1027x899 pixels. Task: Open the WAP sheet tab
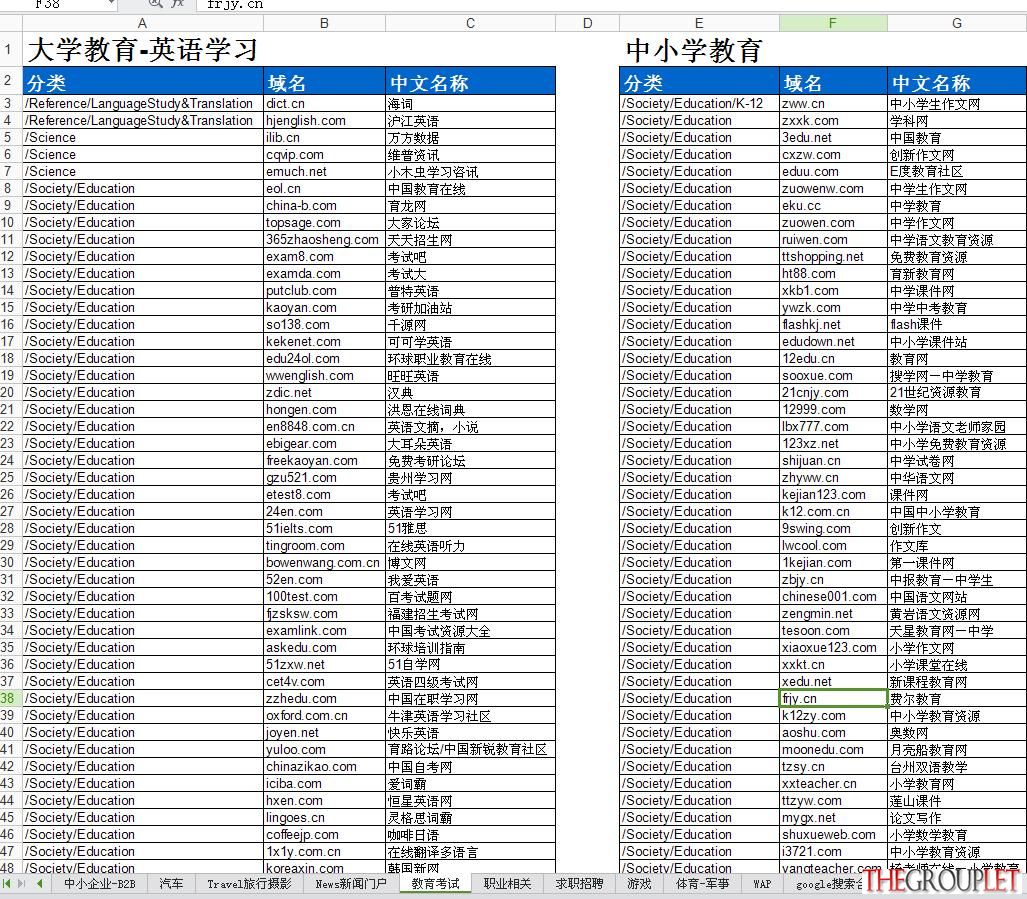[762, 884]
